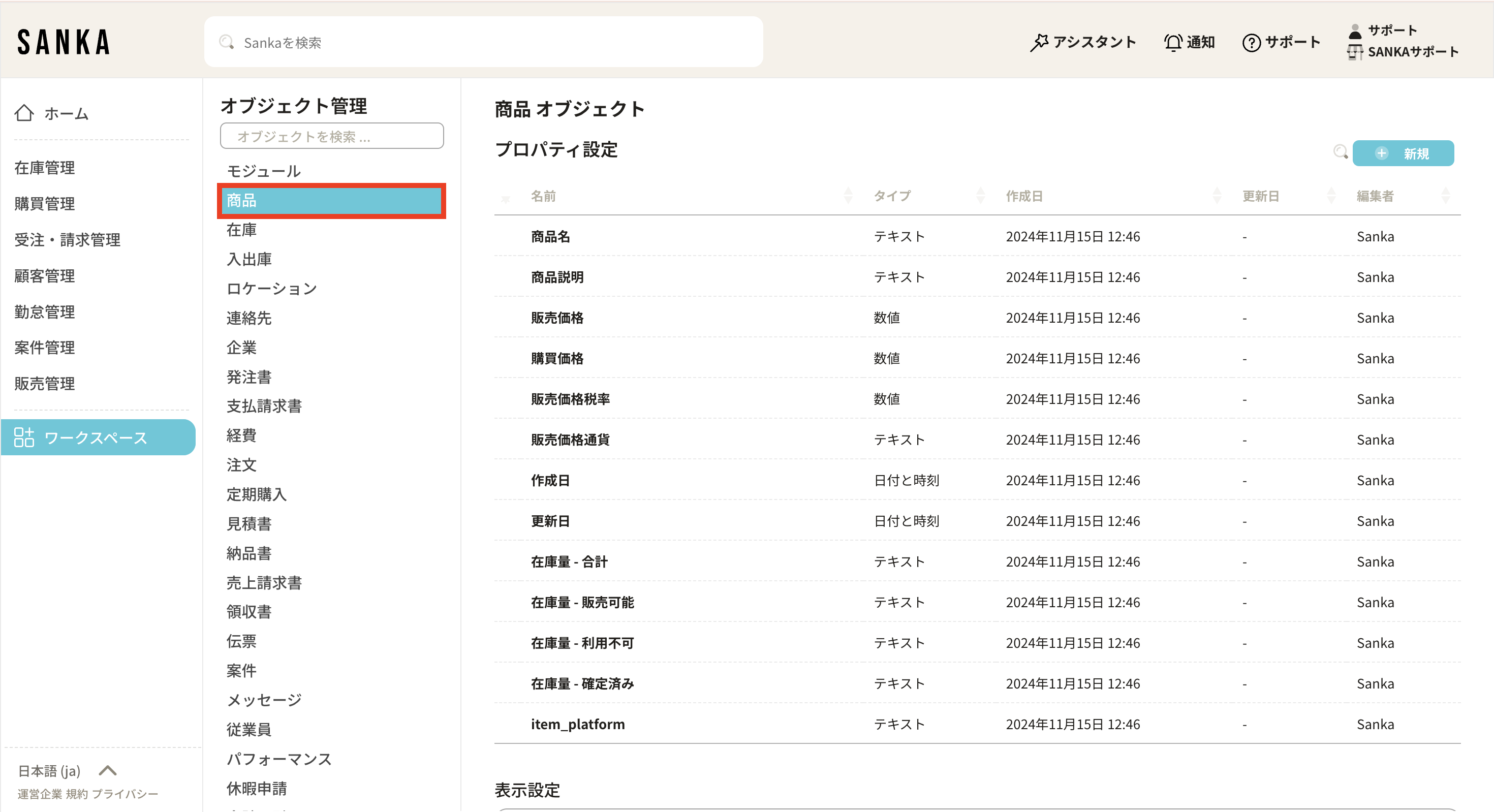Click magnifier icon in Sanka search bar
Image resolution: width=1494 pixels, height=812 pixels.
(226, 42)
